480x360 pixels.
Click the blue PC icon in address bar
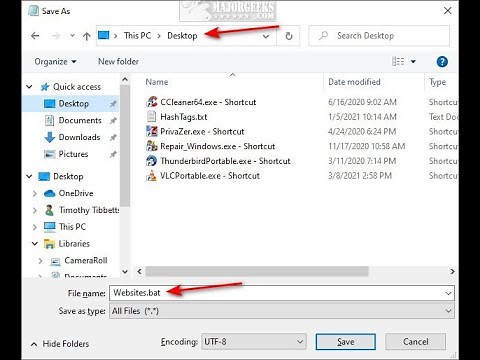coord(104,35)
